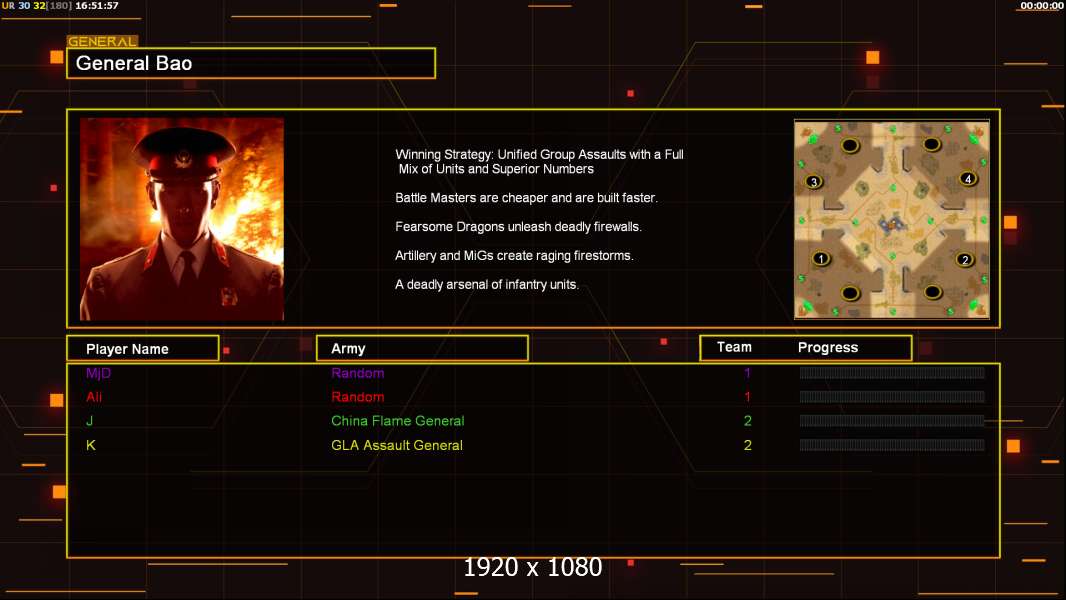
Task: Select the Player Name column header
Action: (143, 349)
